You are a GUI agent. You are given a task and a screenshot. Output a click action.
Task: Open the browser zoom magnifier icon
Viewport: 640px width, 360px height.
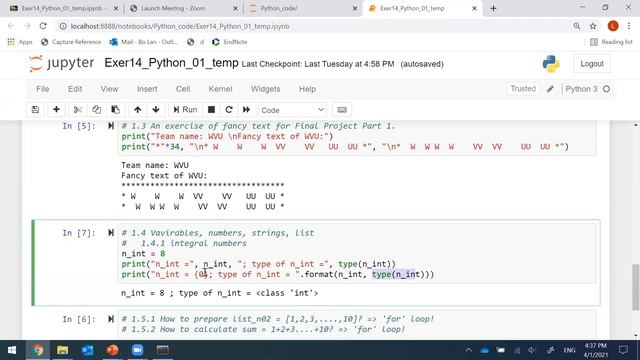(x=576, y=26)
